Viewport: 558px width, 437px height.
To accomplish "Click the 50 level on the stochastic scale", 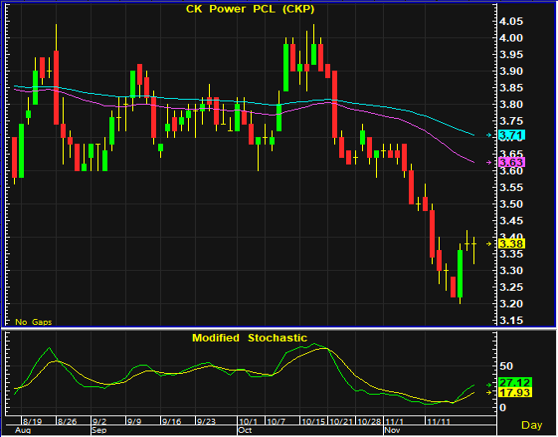I will point(506,366).
